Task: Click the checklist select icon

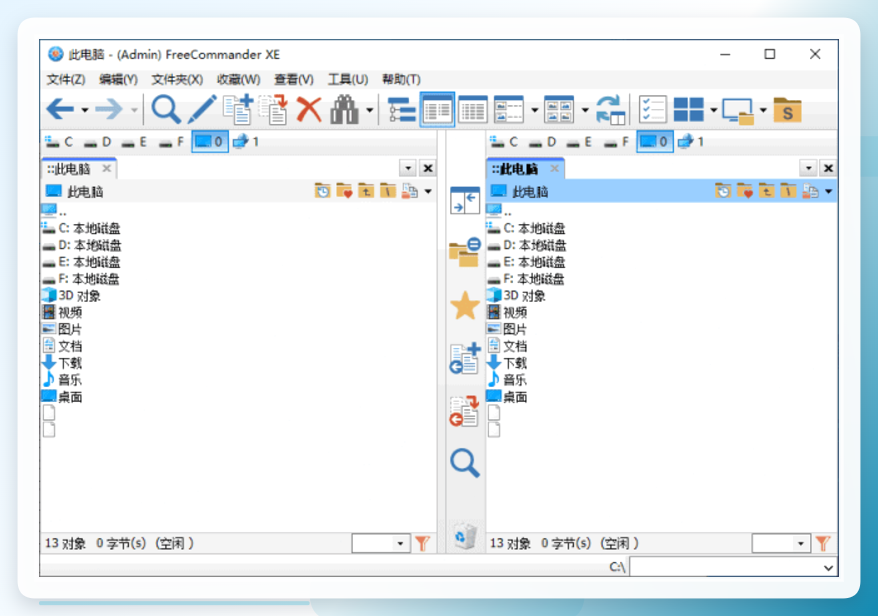Action: [x=653, y=110]
